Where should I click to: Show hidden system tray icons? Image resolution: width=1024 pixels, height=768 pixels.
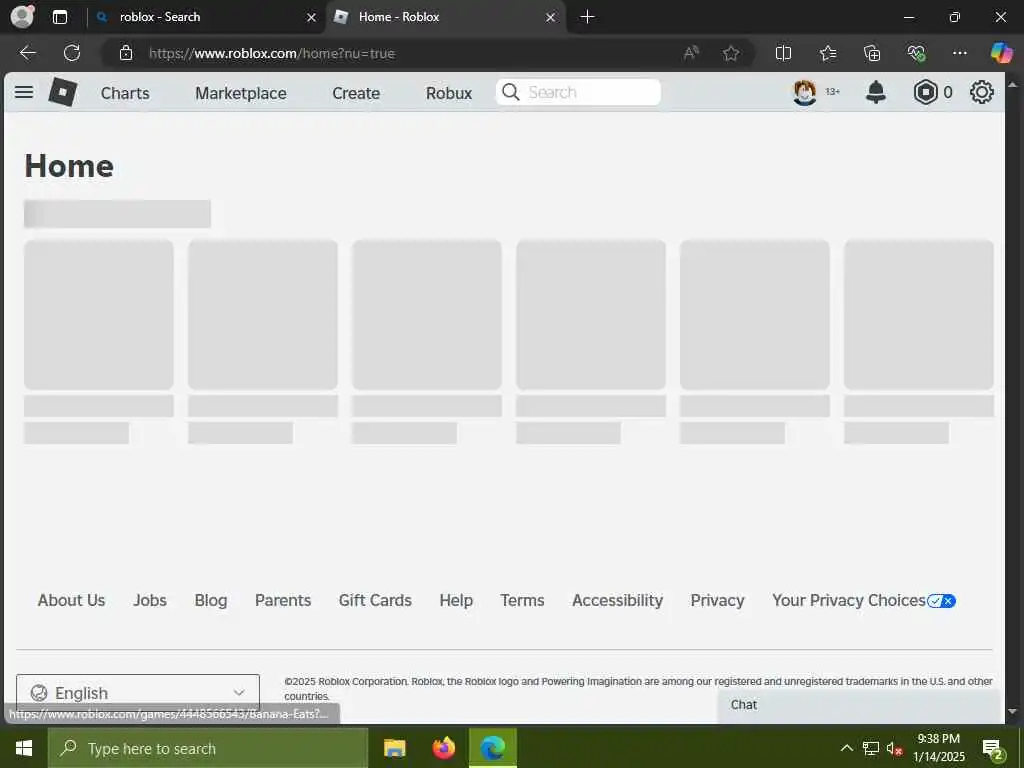pos(846,748)
